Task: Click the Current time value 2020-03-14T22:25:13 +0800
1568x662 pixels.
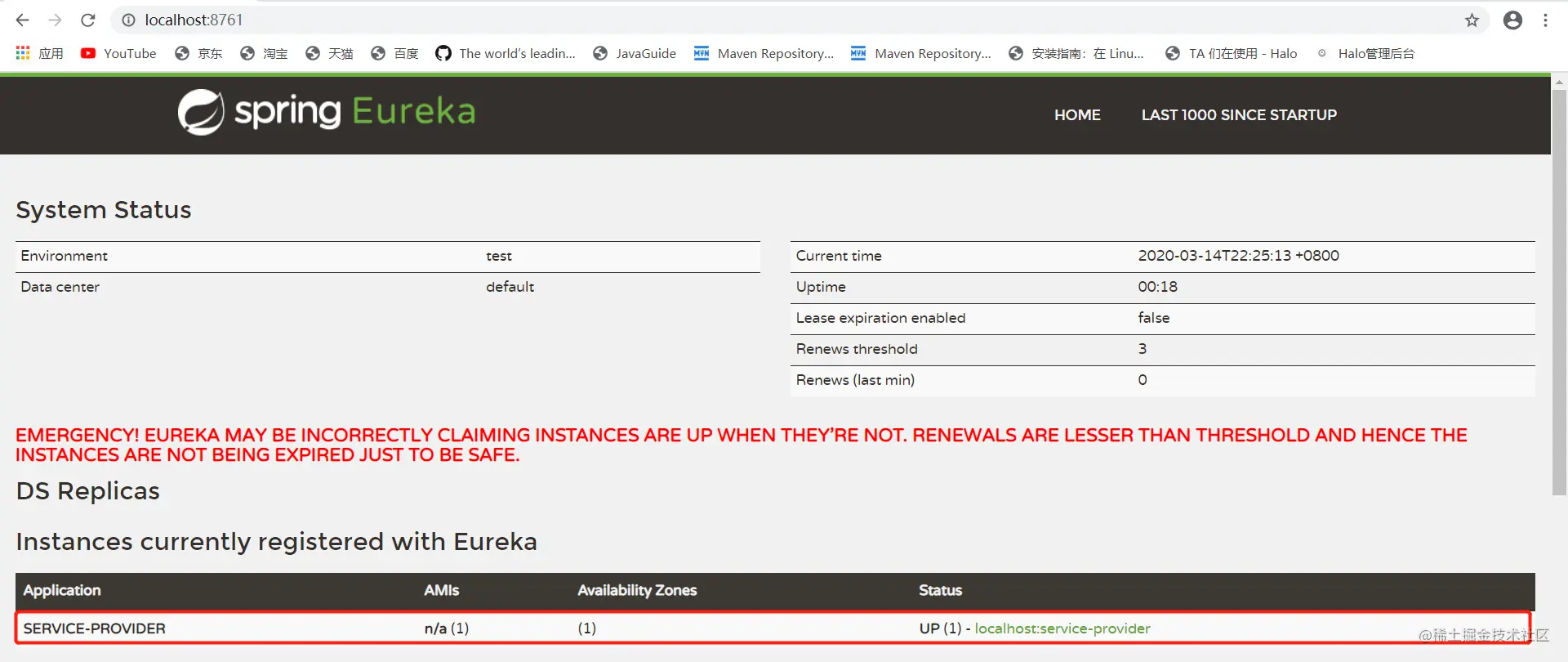Action: (x=1238, y=256)
